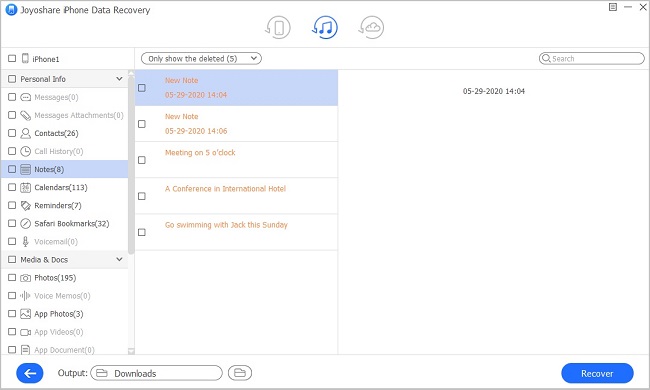The width and height of the screenshot is (650, 390).
Task: Check the iPhone1 device checkbox
Action: (x=12, y=58)
